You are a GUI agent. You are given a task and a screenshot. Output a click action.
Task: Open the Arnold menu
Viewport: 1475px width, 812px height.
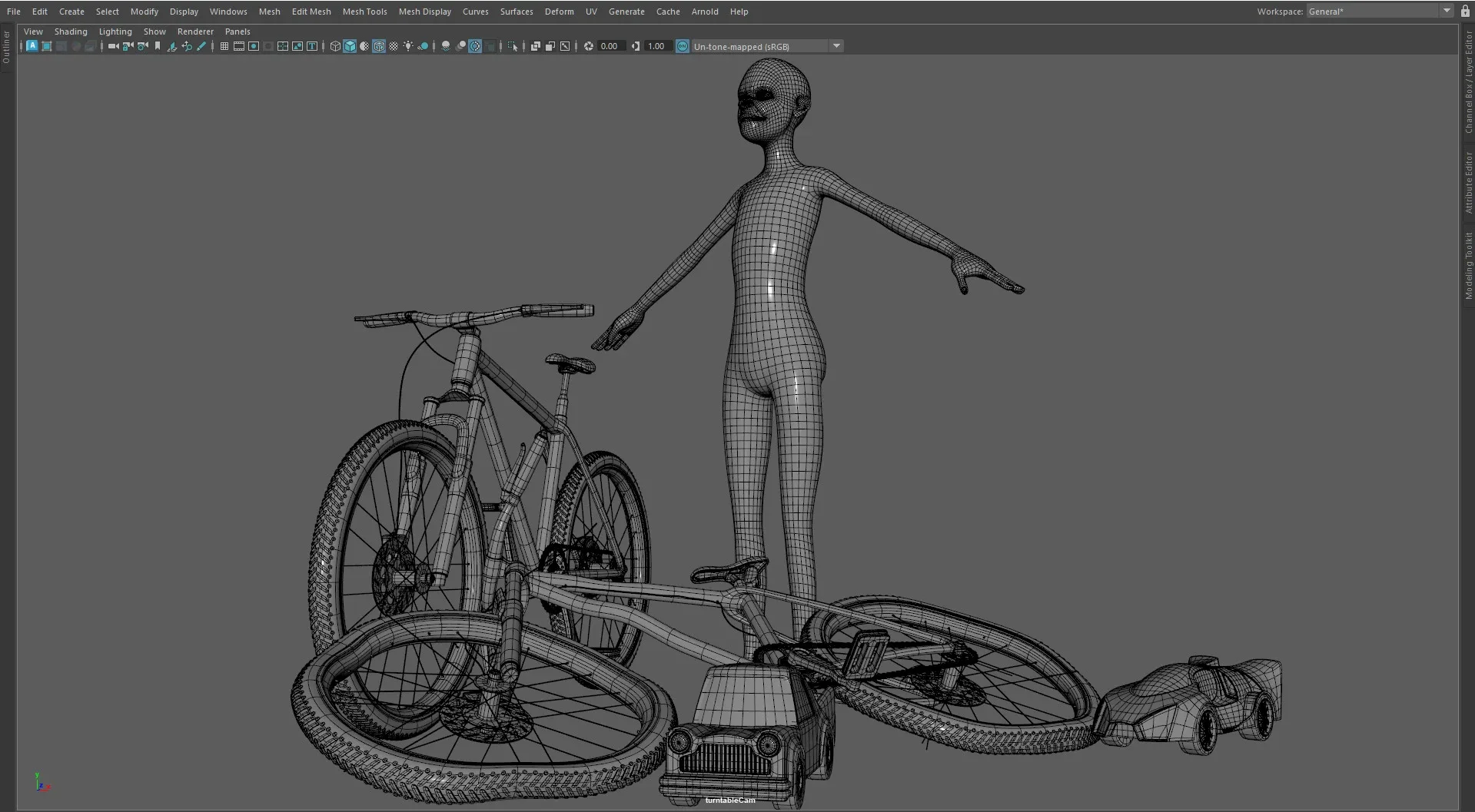pos(705,12)
